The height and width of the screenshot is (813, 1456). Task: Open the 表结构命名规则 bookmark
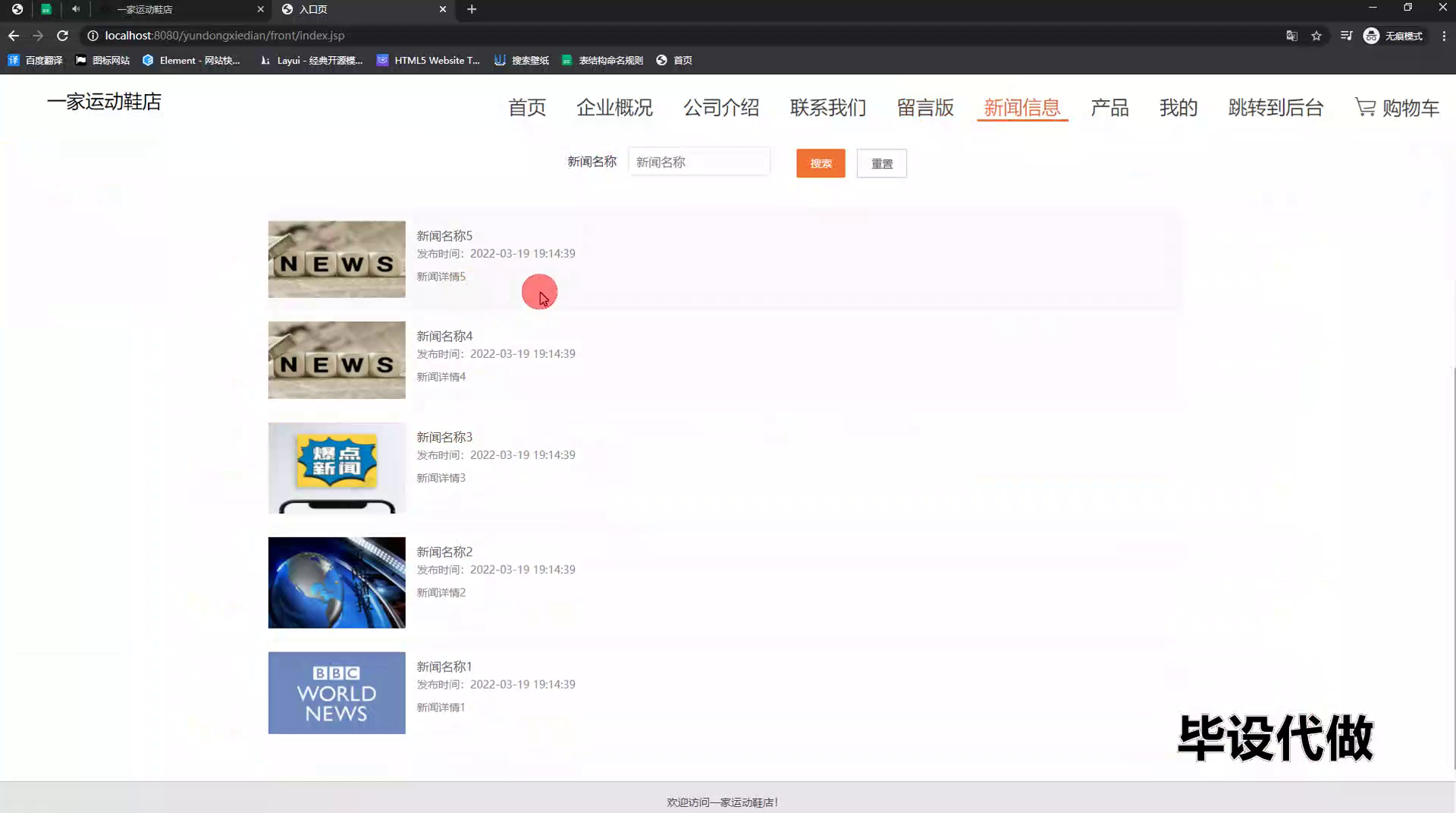[x=602, y=60]
